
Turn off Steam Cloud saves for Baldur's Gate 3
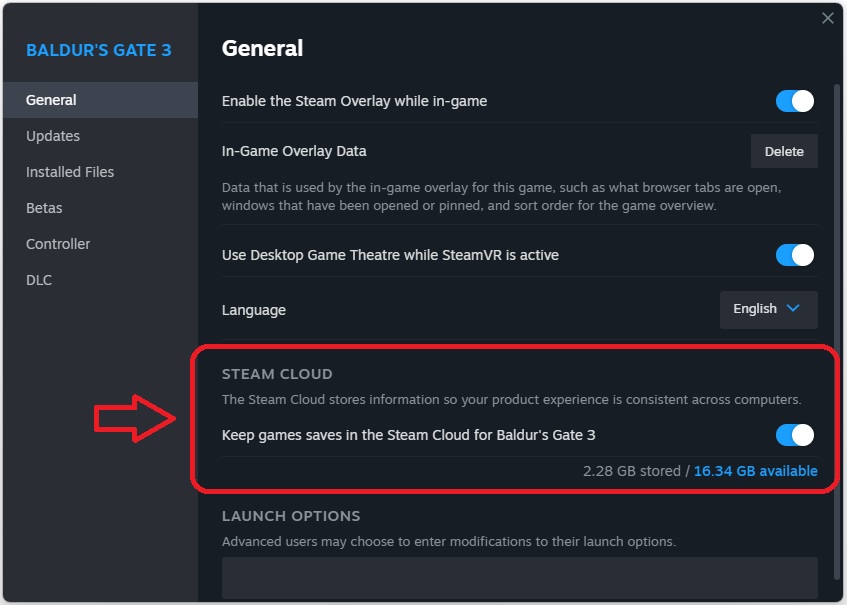coord(795,435)
